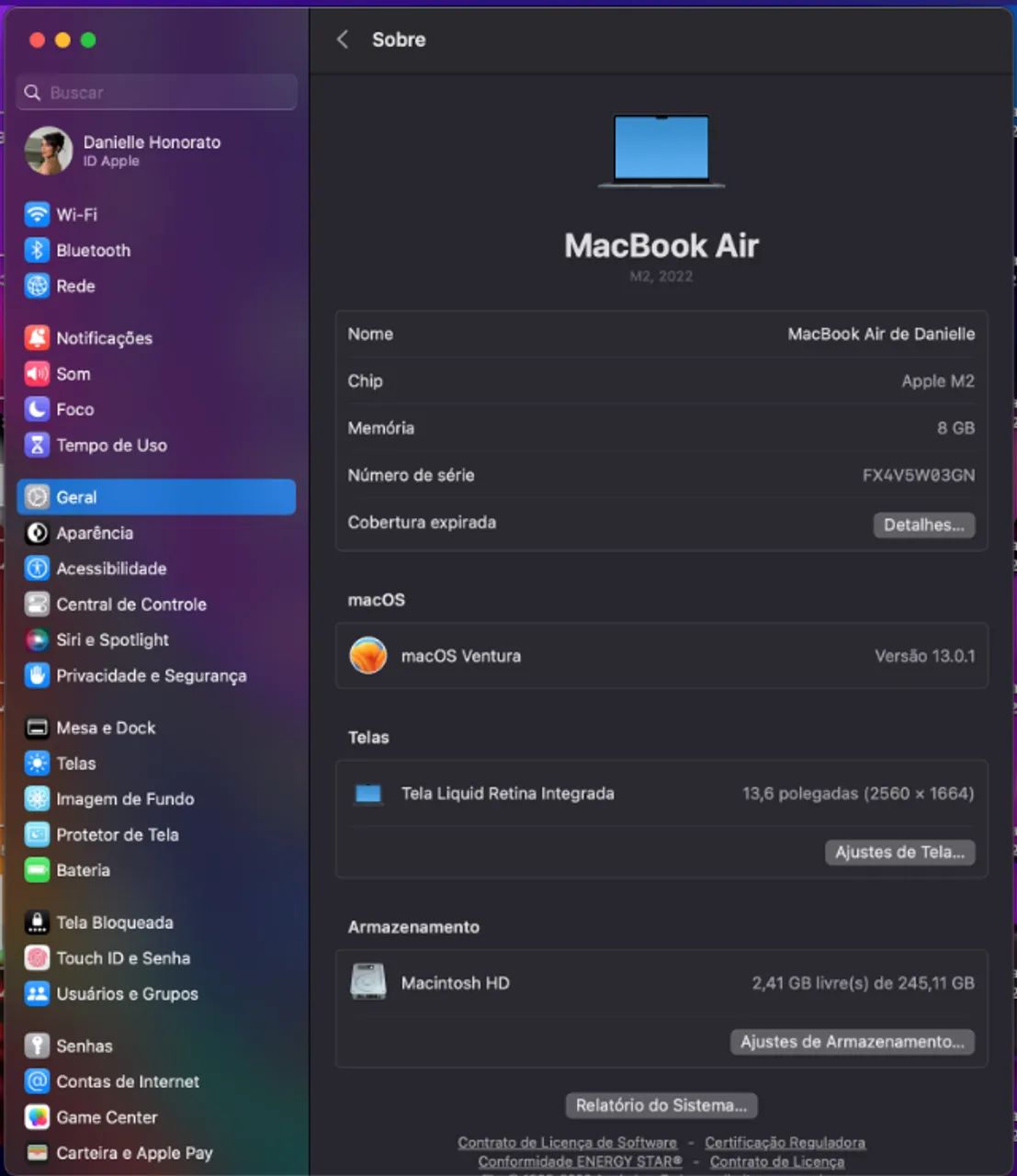Click the MacBook Air laptop image
This screenshot has width=1017, height=1176.
pyautogui.click(x=661, y=151)
